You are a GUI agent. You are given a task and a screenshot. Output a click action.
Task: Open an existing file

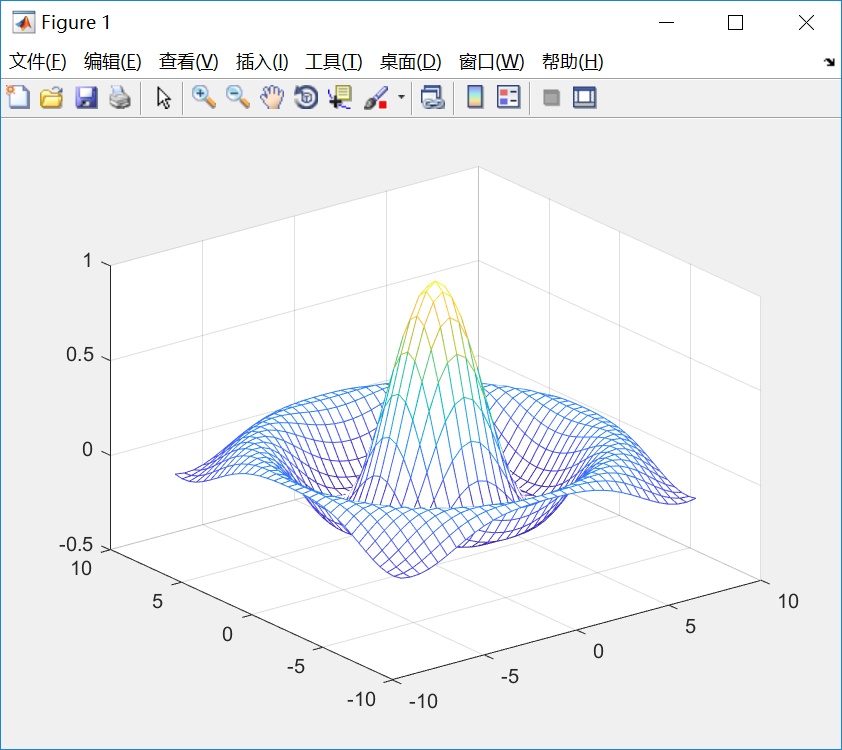[52, 97]
